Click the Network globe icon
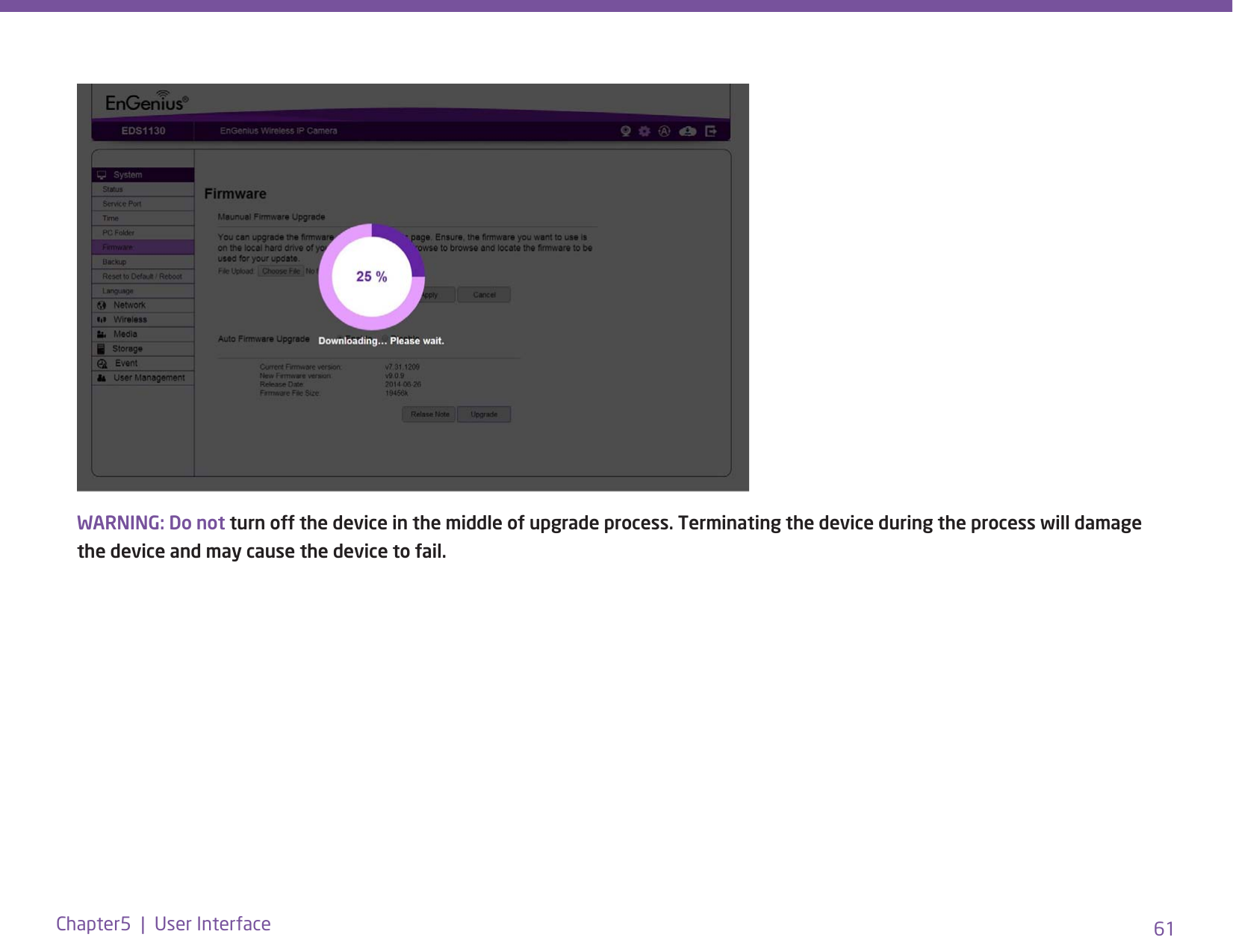Screen dimensions: 1233x952 tap(102, 305)
